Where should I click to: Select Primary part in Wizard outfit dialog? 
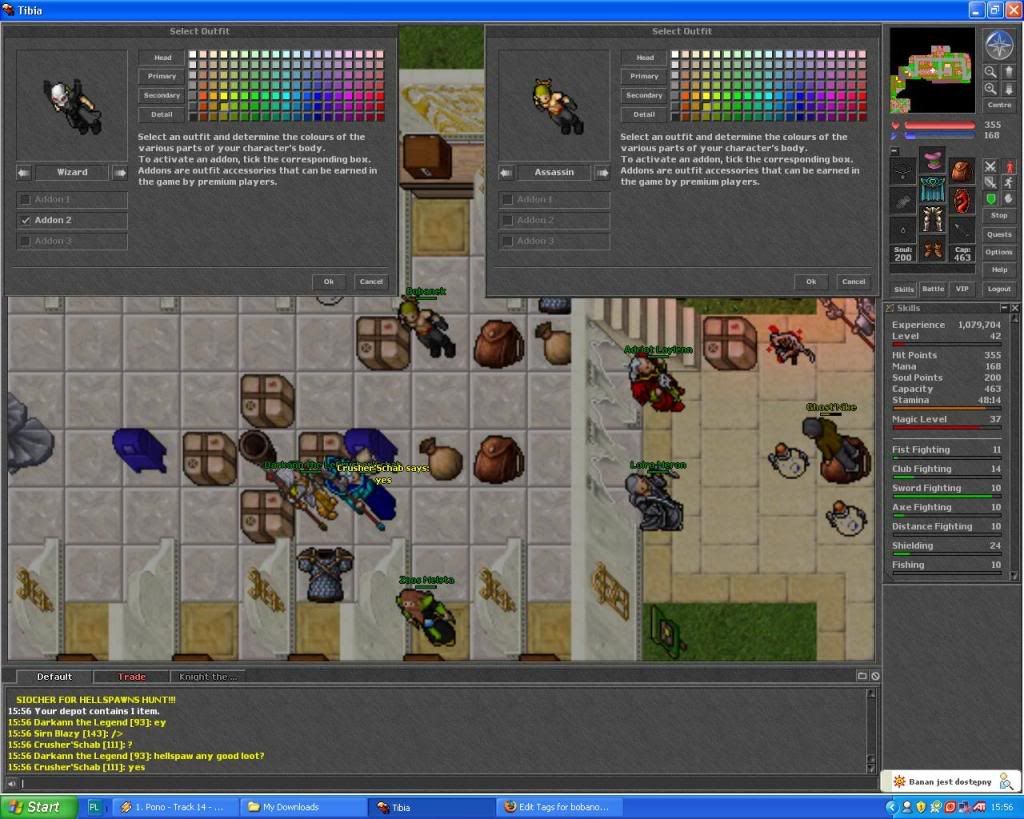(162, 76)
